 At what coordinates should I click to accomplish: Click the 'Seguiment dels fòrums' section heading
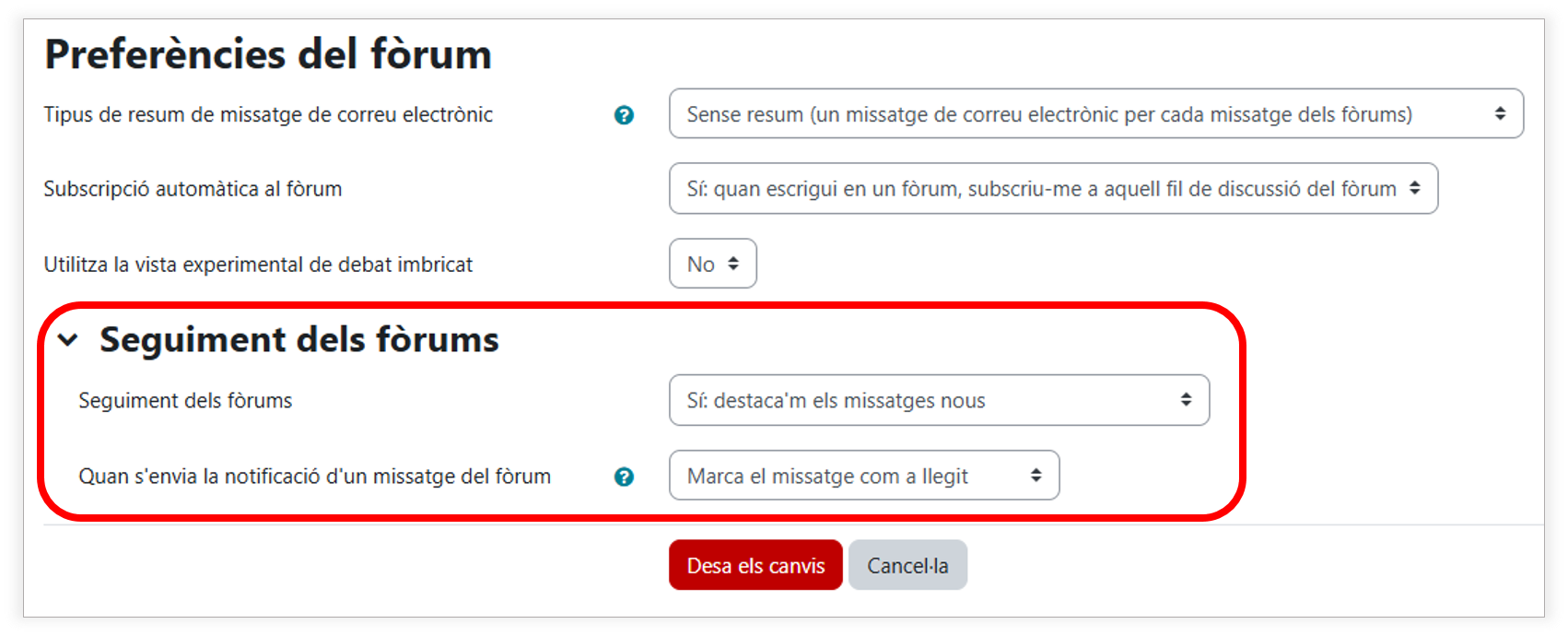(299, 340)
